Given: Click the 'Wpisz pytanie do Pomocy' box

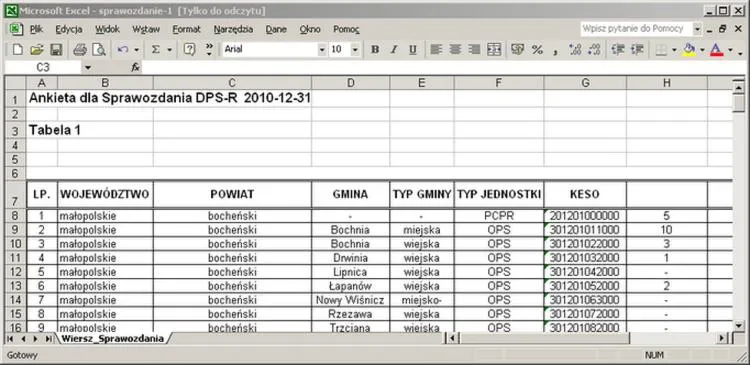Looking at the screenshot, I should click(x=636, y=29).
